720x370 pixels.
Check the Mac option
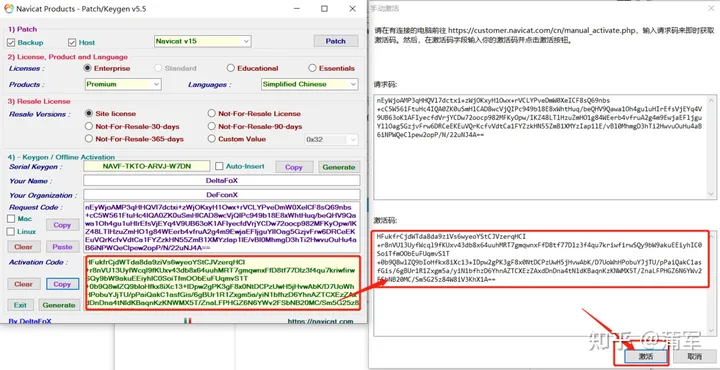[11, 219]
